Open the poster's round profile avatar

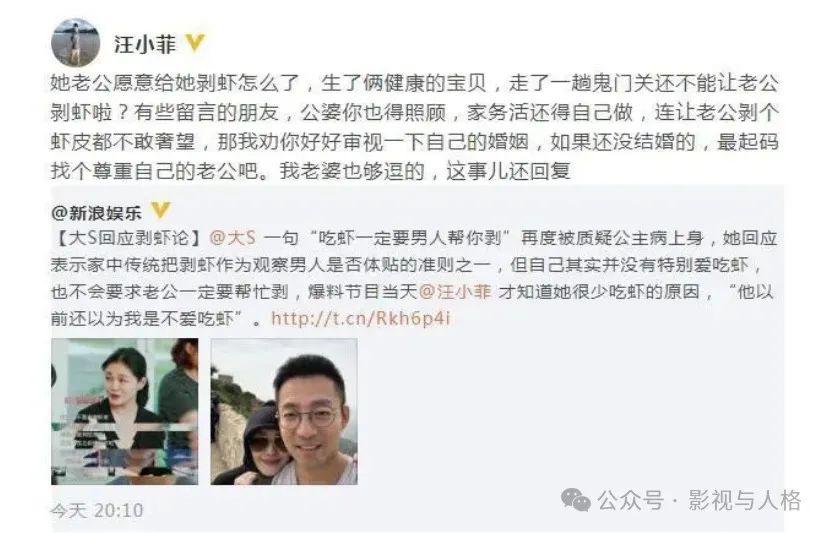(x=76, y=43)
